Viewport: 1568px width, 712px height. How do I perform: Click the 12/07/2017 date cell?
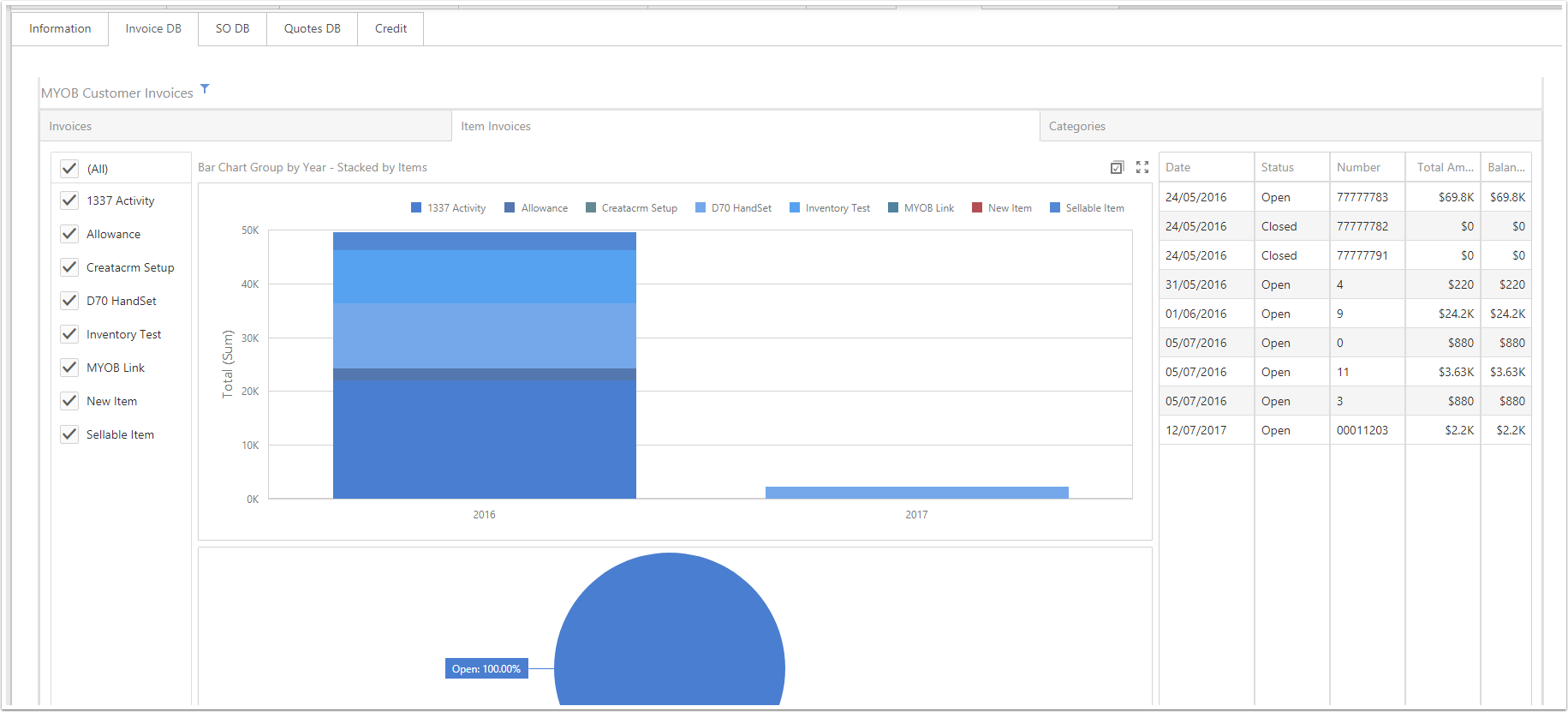(x=1207, y=430)
